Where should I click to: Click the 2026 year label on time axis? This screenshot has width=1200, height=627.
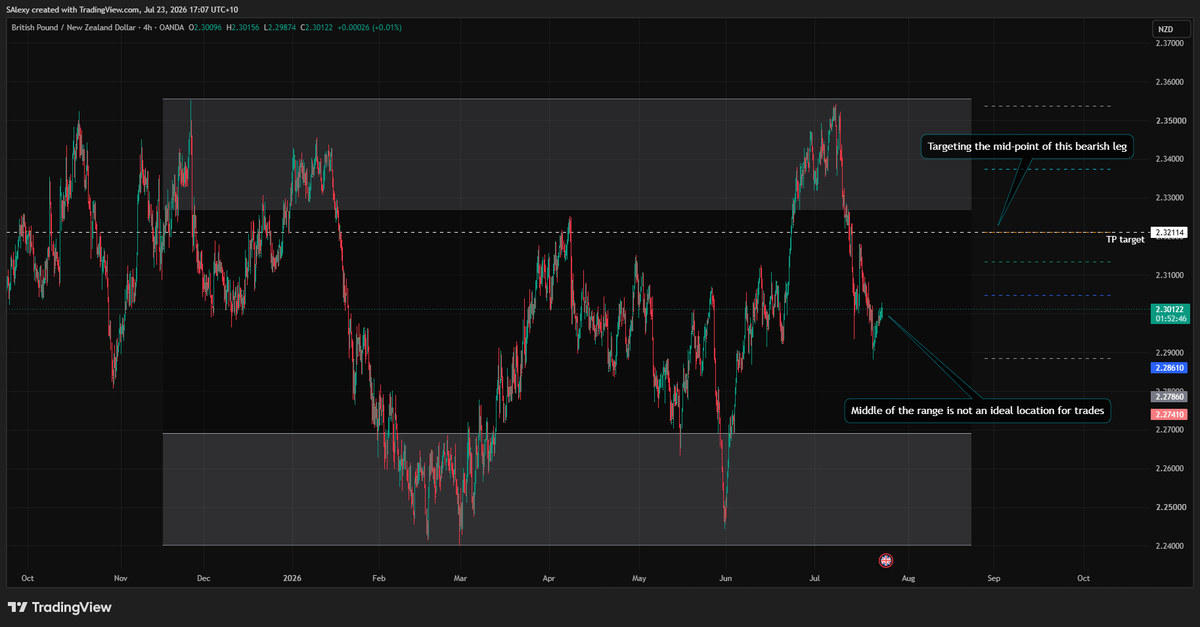pos(292,578)
